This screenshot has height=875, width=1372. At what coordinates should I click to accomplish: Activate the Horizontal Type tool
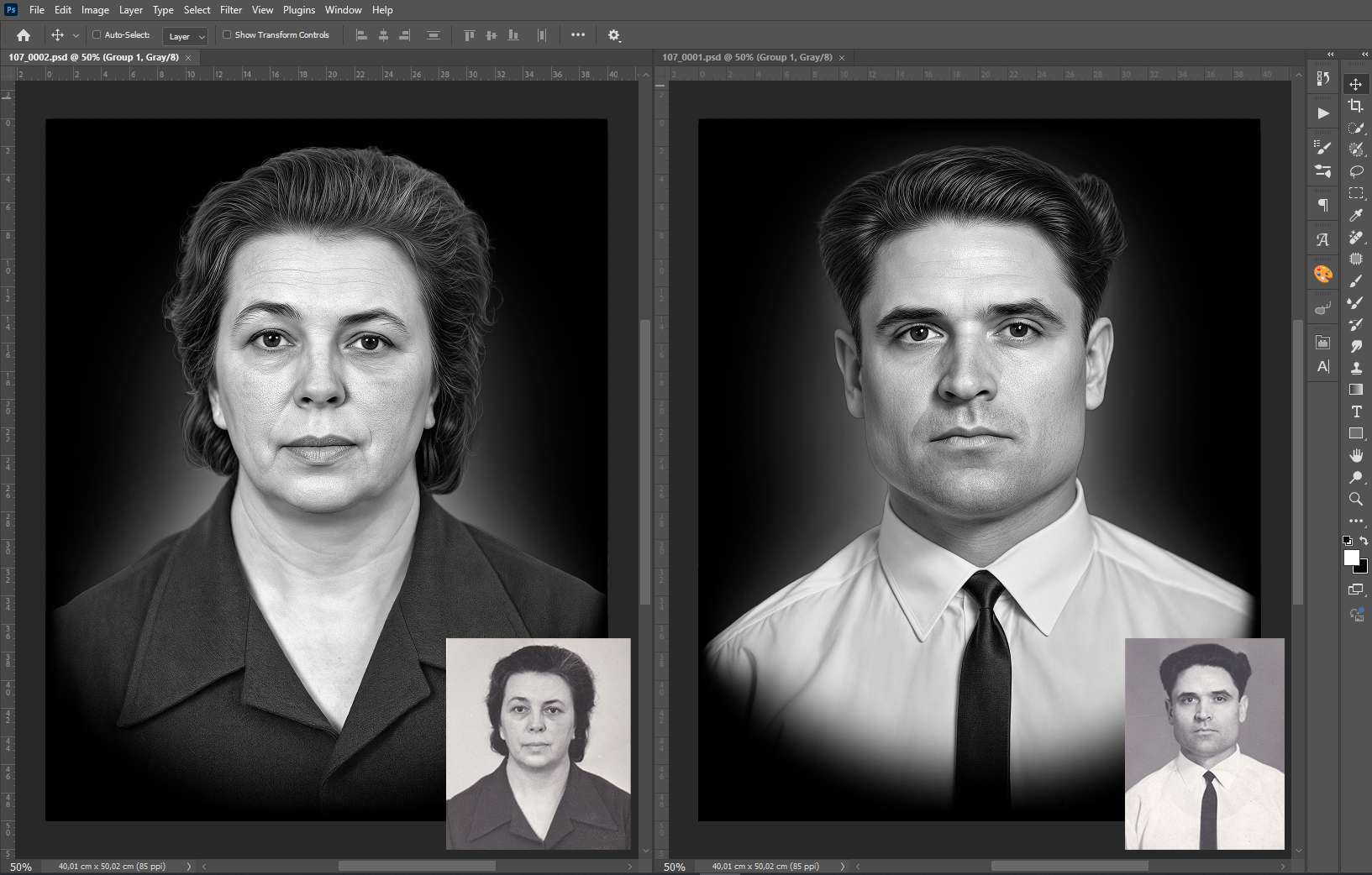click(1355, 411)
